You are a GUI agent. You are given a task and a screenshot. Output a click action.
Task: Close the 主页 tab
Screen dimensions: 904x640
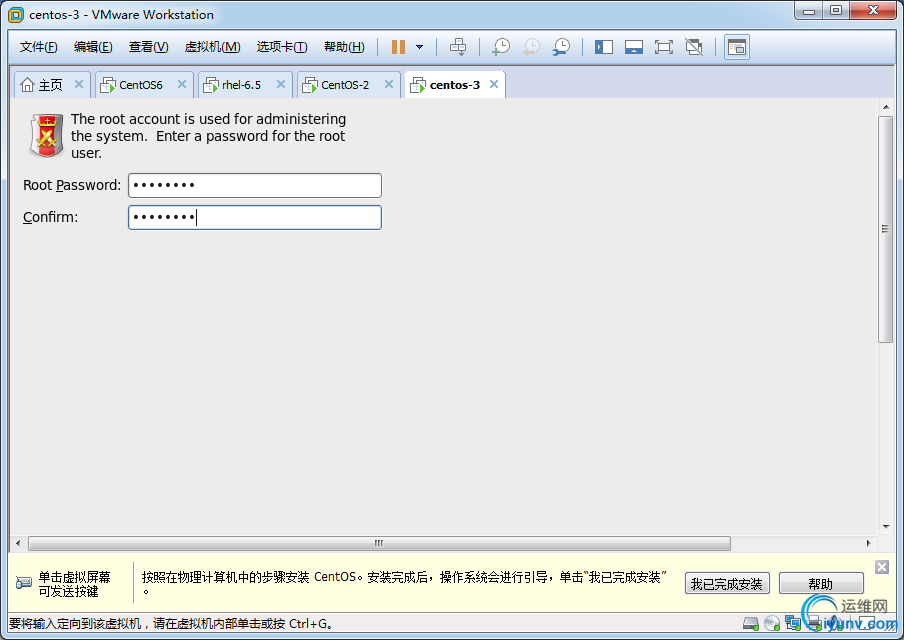79,84
